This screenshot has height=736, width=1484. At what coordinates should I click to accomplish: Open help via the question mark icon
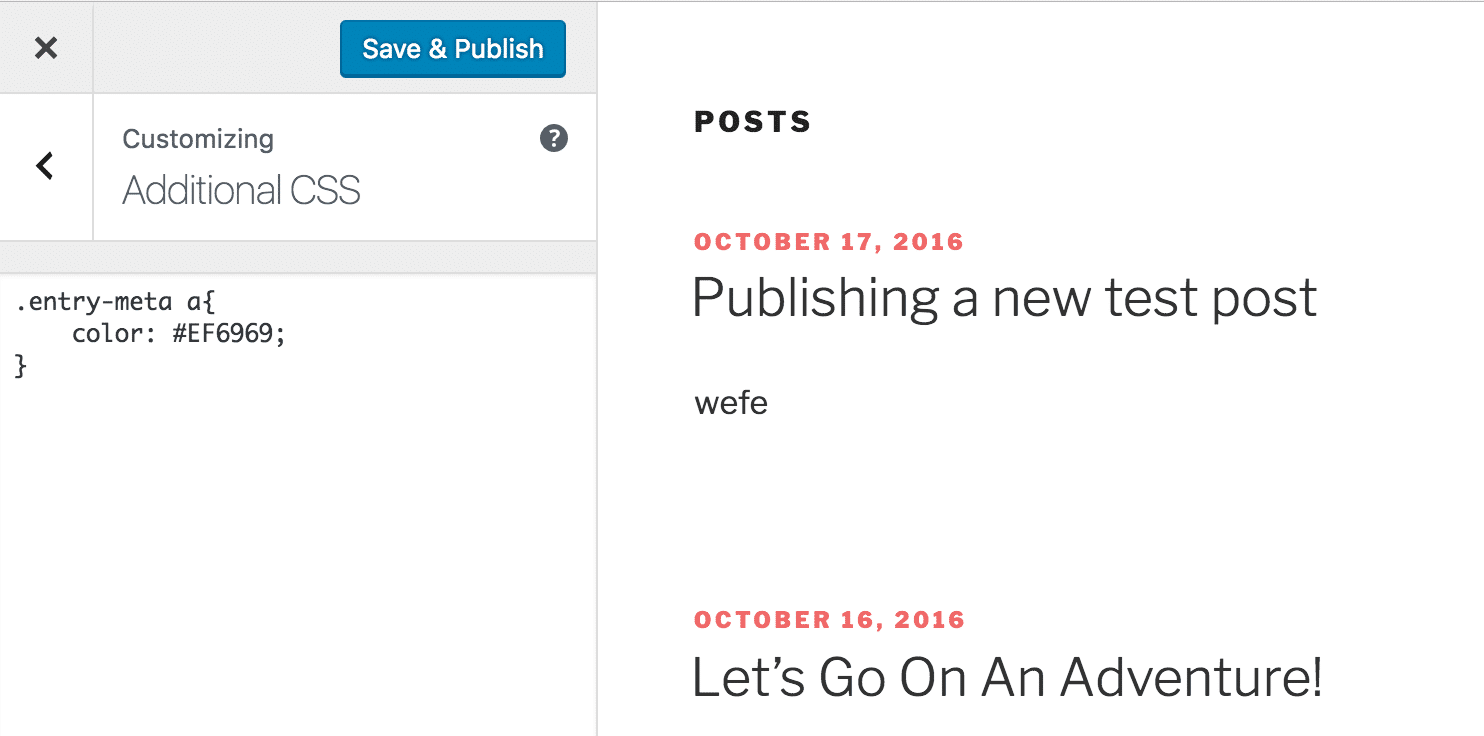tap(553, 139)
